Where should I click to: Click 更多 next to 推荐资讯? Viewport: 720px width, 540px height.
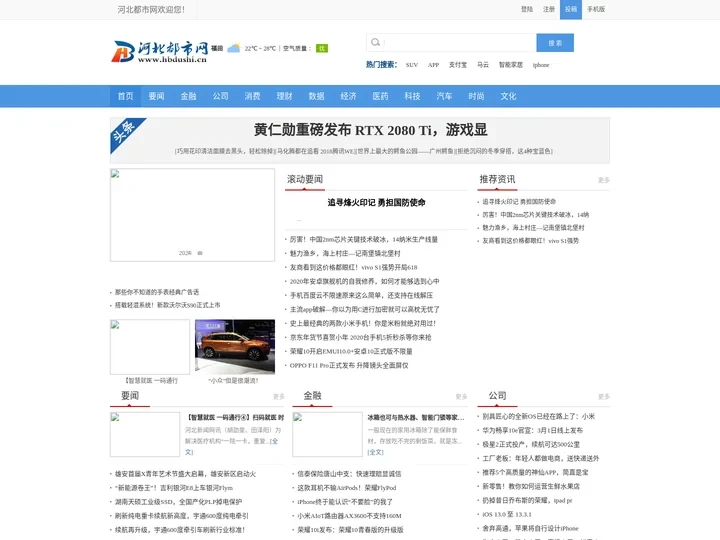click(603, 180)
